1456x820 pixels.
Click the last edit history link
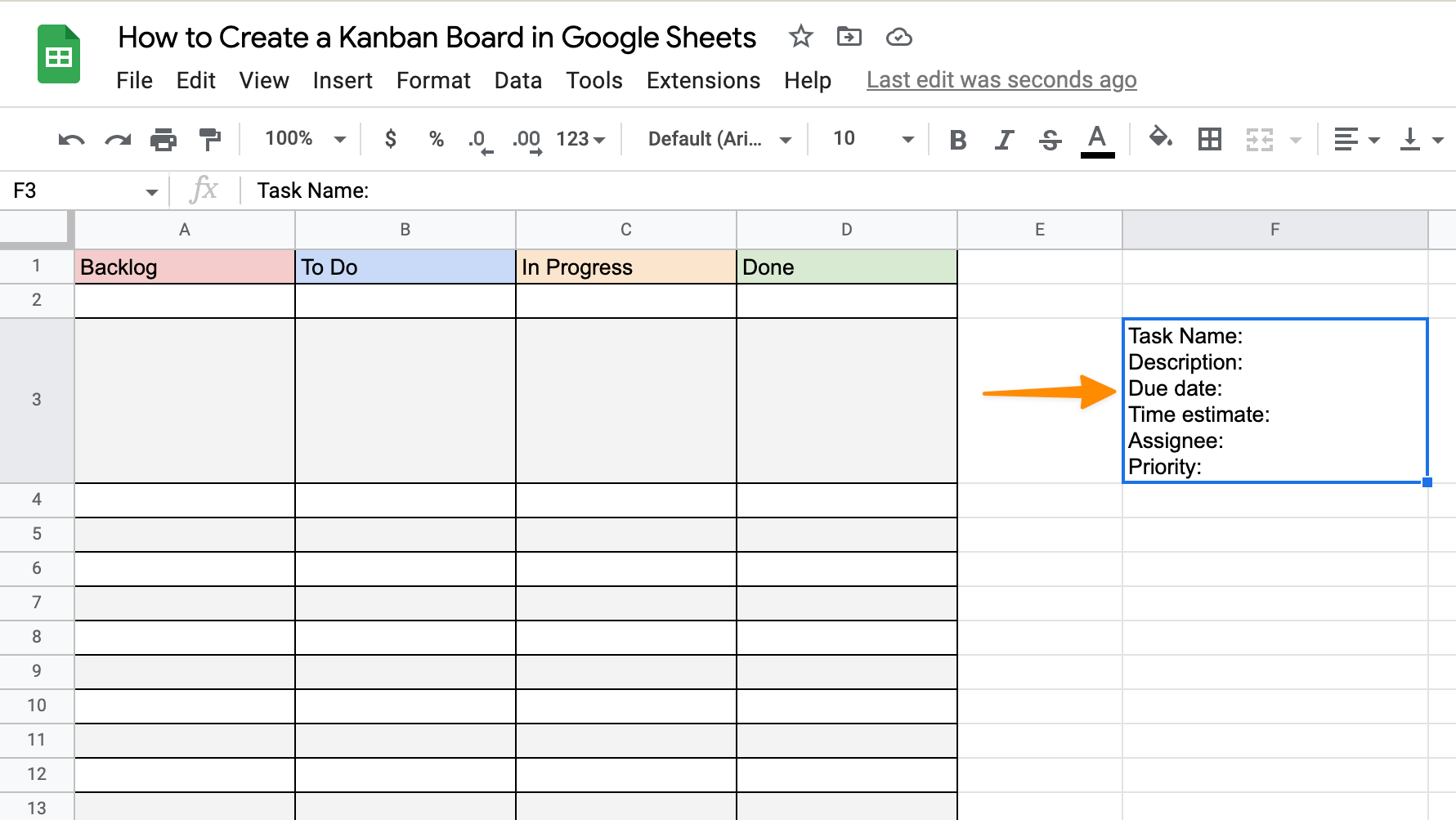(x=1001, y=79)
